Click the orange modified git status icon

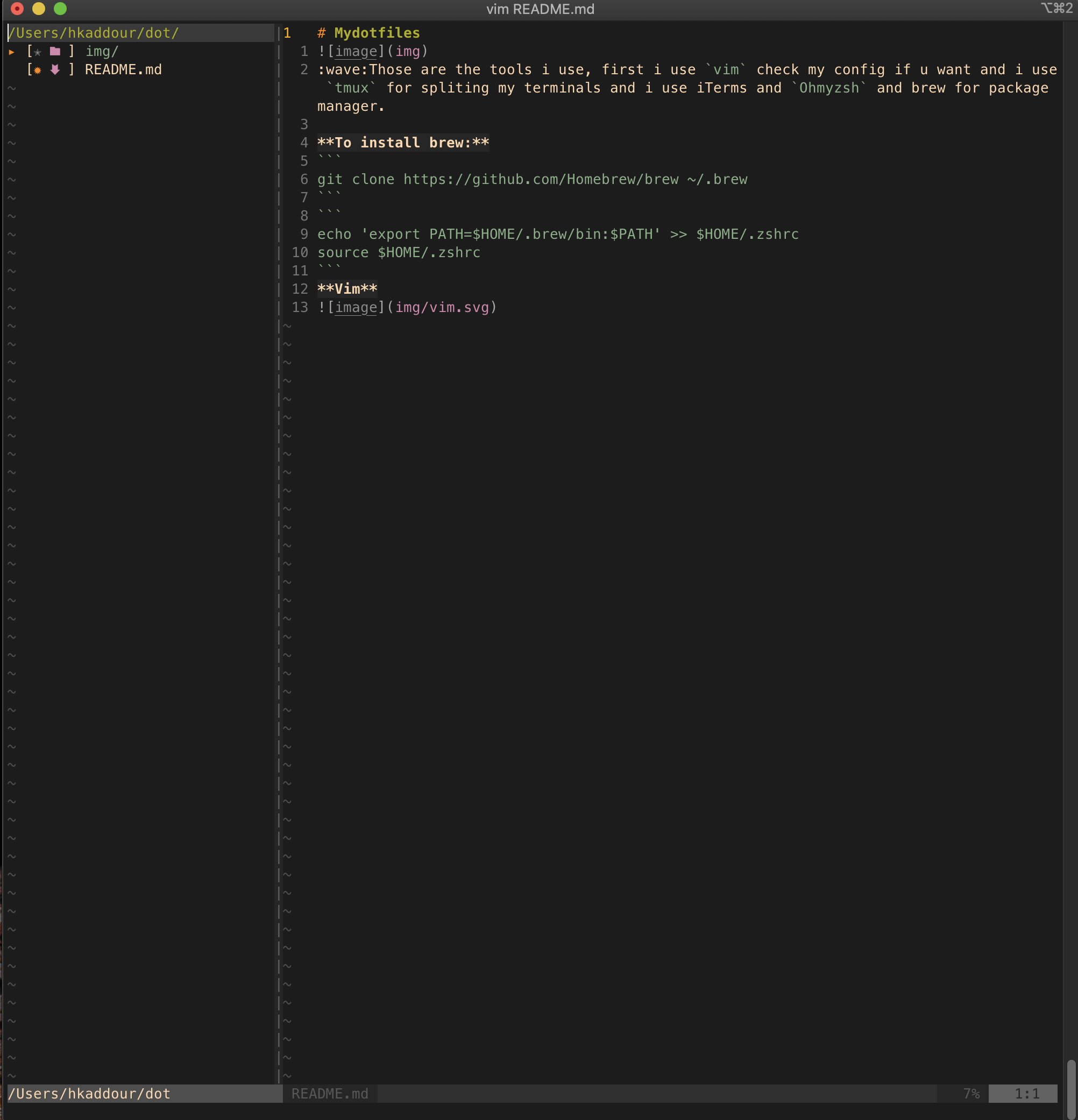38,70
